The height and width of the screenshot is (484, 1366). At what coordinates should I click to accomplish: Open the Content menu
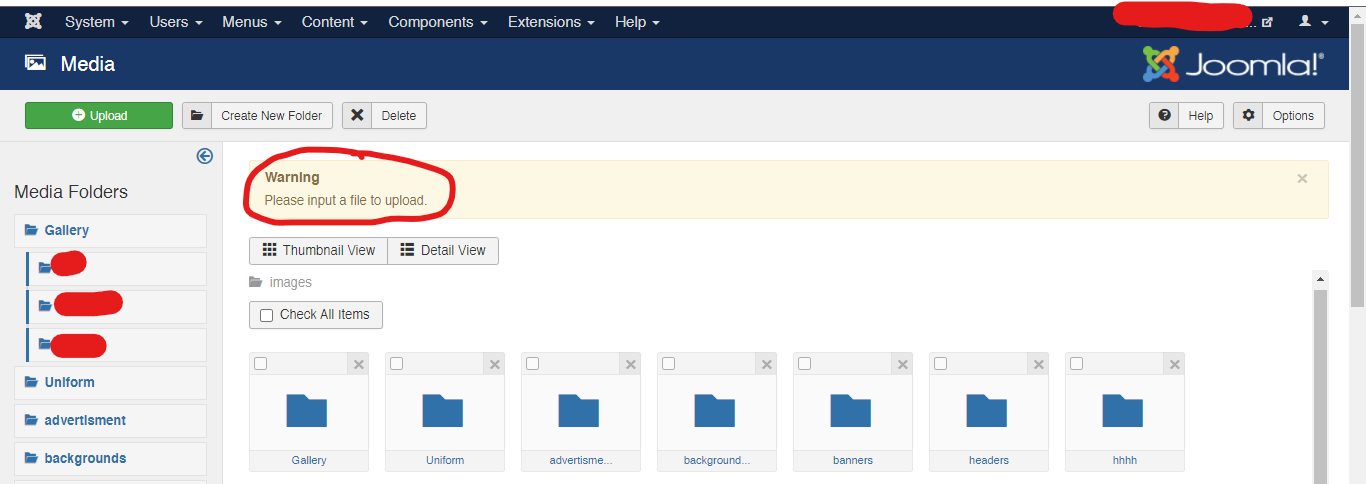[335, 21]
